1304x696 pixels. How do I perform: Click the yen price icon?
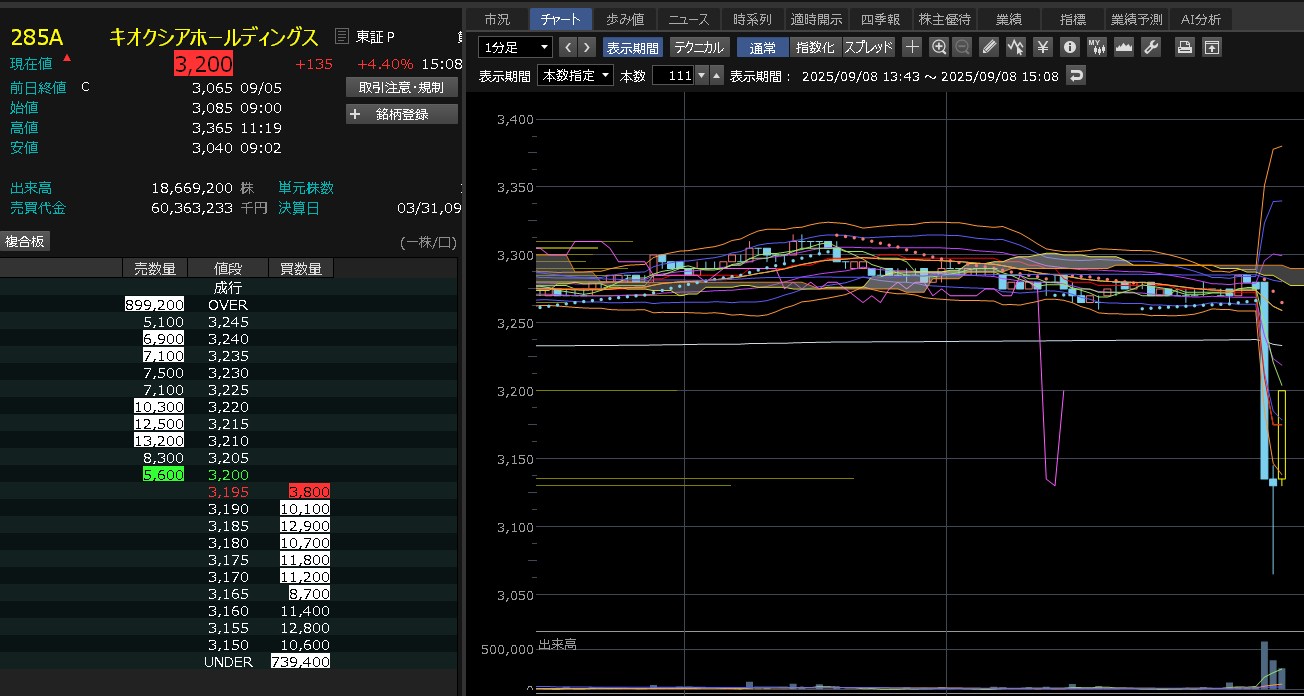(x=1043, y=47)
